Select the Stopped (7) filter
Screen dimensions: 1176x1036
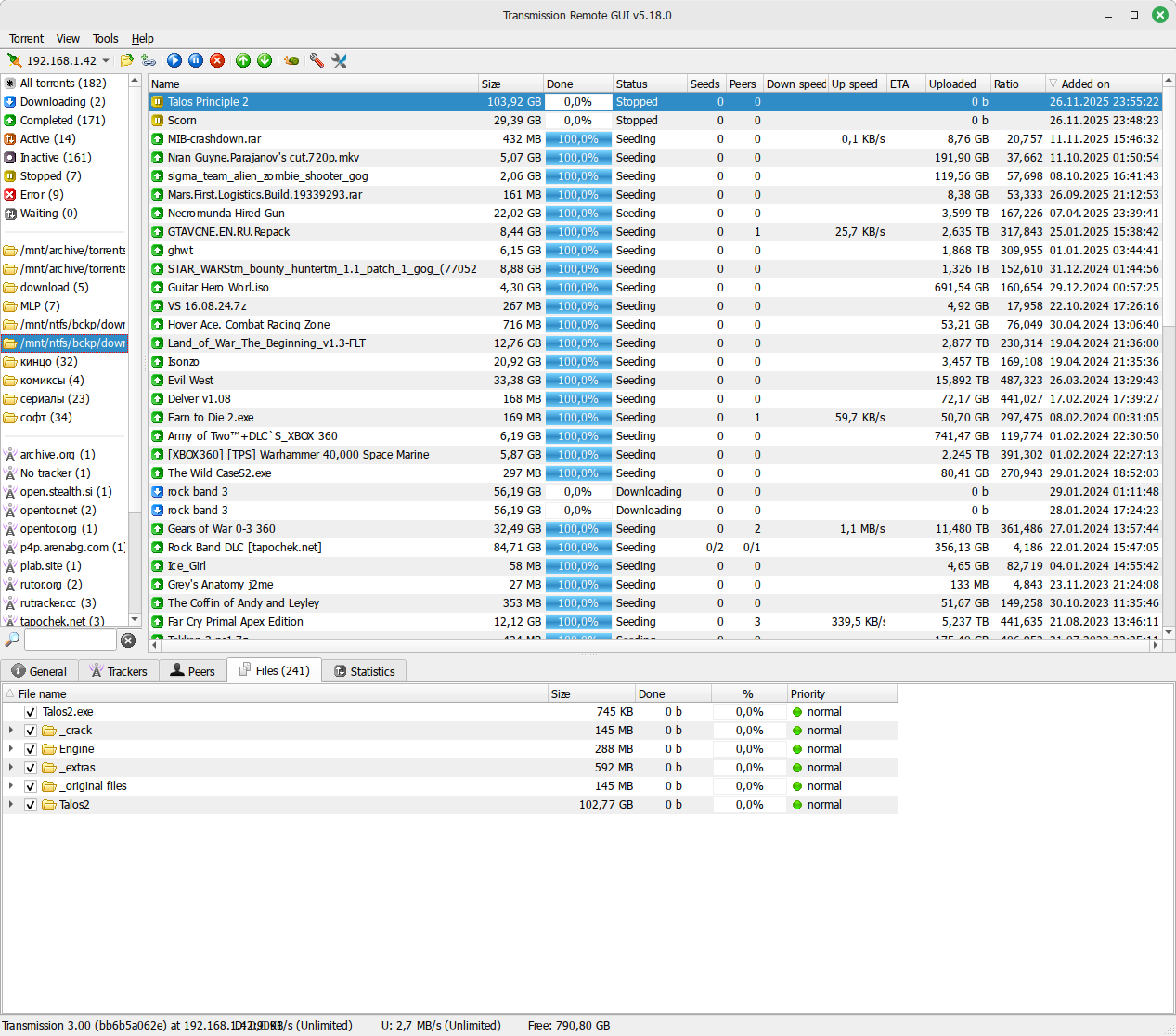(50, 176)
